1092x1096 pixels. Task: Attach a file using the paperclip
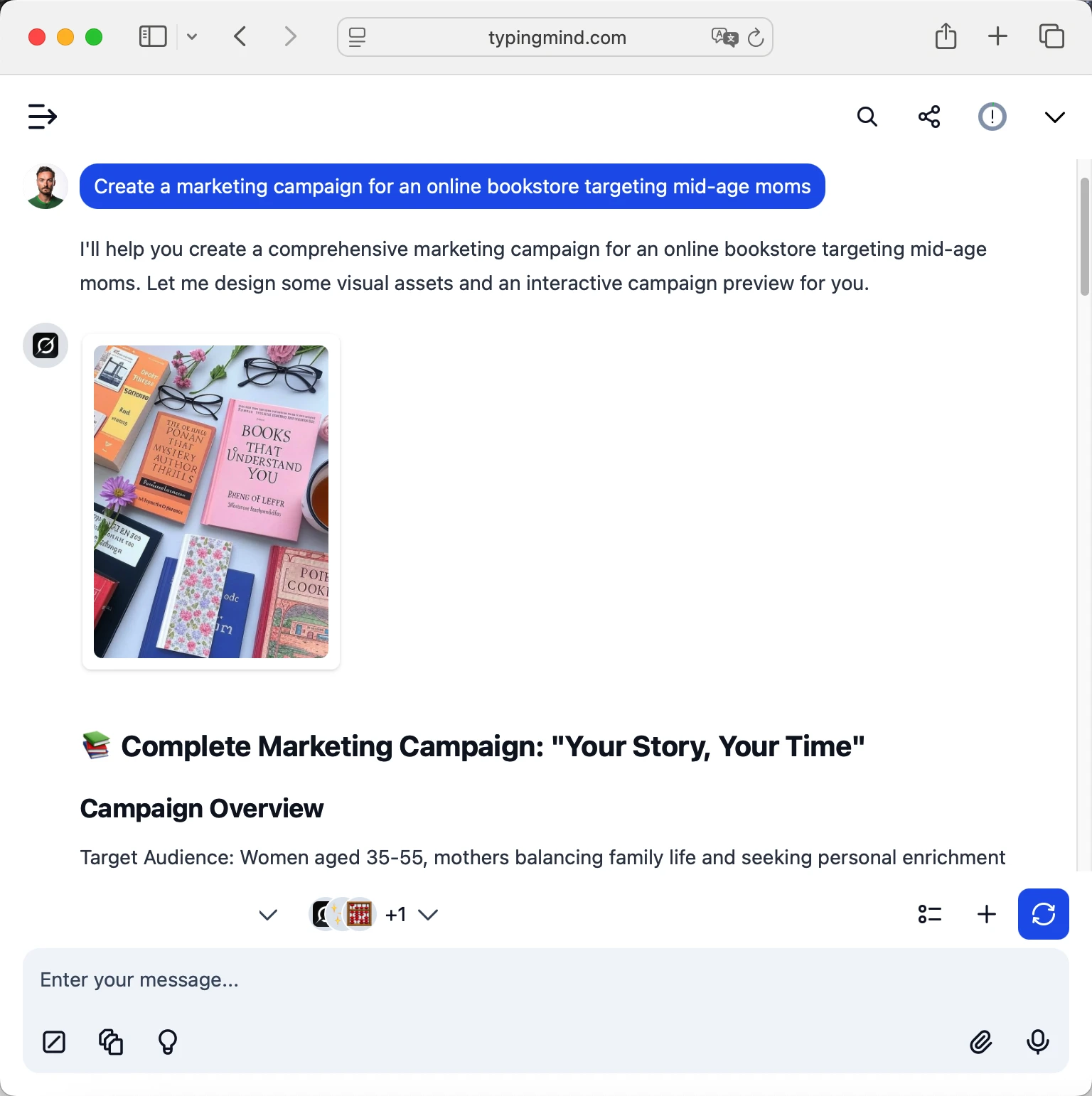[981, 1043]
